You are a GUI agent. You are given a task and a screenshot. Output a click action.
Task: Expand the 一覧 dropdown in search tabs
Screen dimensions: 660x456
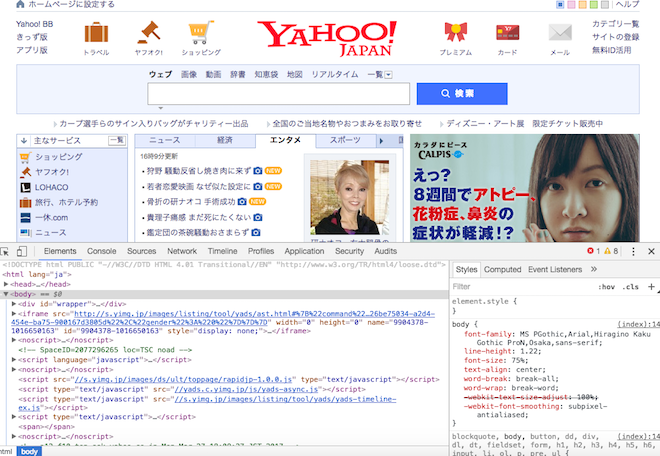389,75
